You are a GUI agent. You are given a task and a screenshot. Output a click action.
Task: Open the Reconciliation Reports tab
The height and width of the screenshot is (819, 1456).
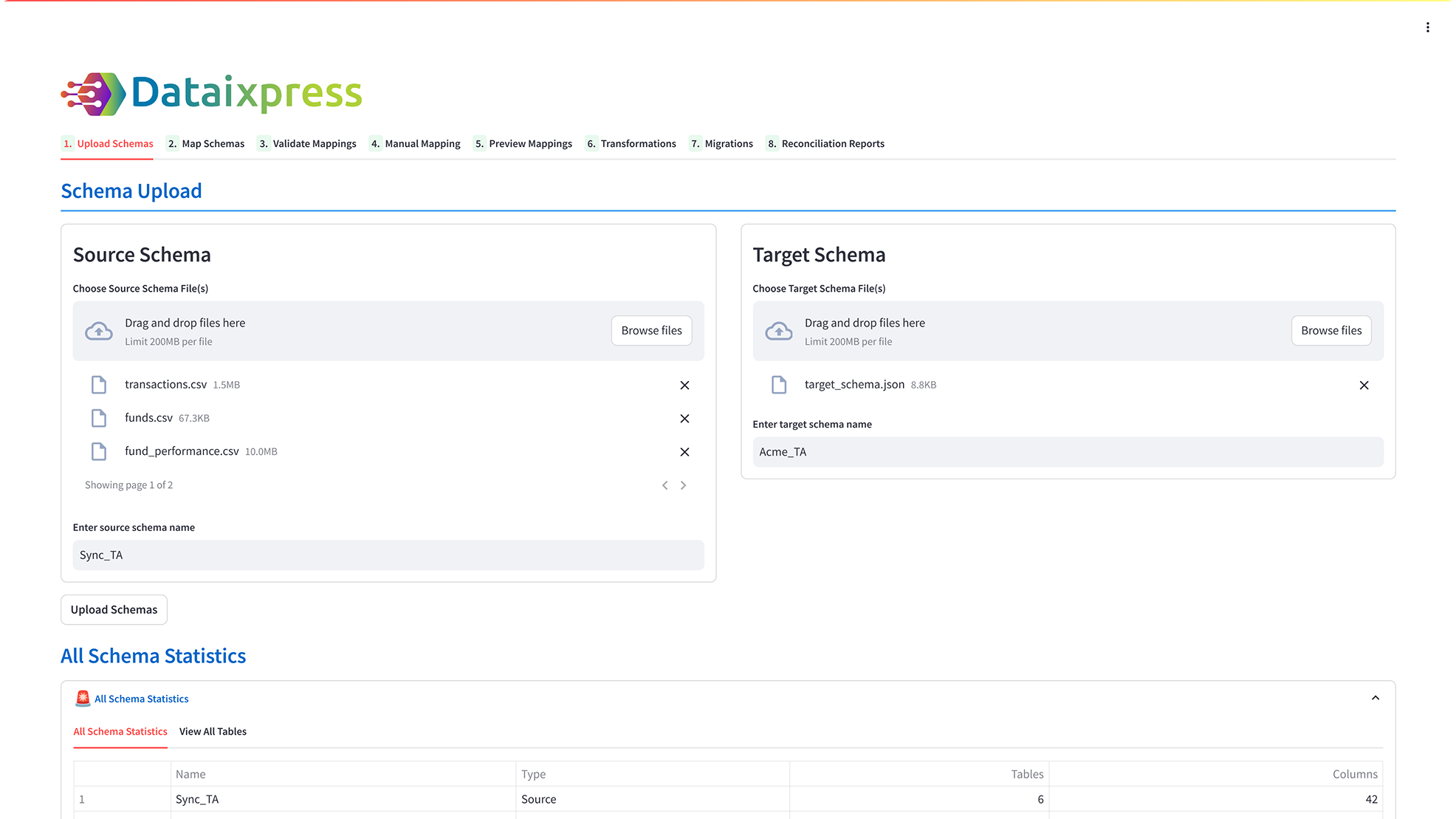[x=825, y=143]
